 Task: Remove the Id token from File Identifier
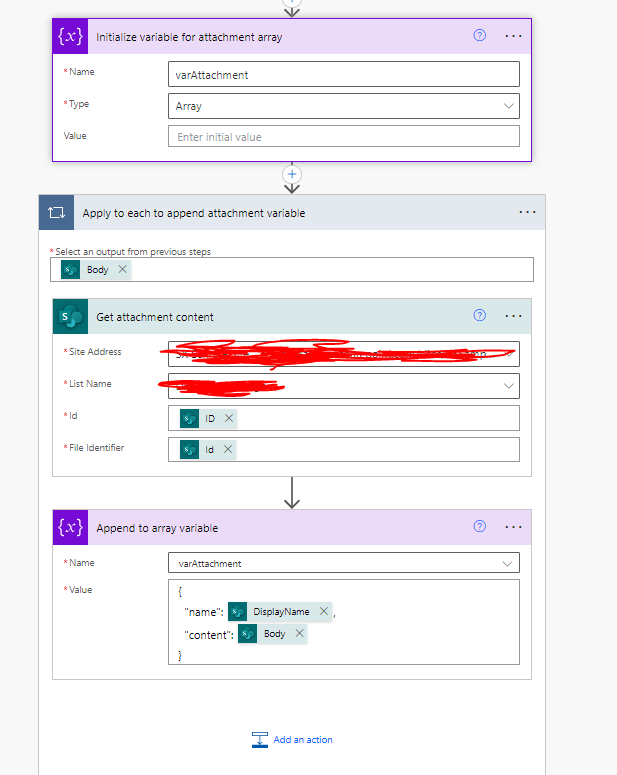227,449
